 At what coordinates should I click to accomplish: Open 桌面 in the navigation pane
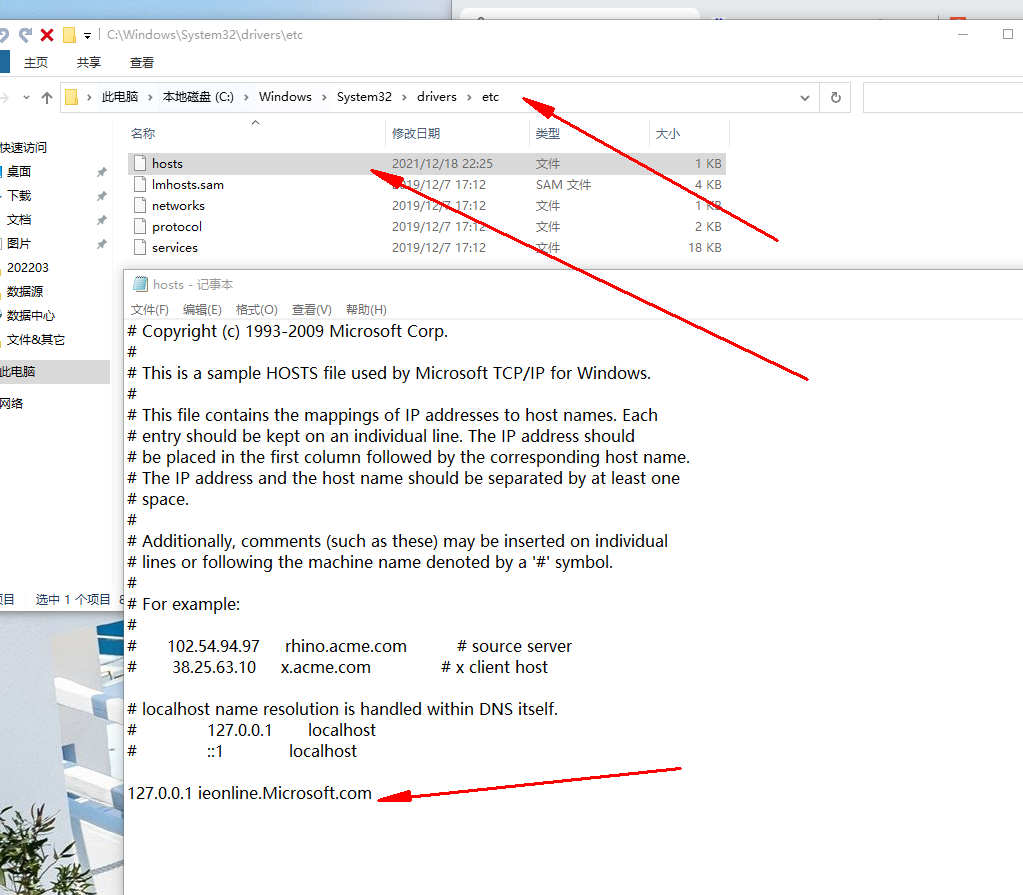[19, 172]
